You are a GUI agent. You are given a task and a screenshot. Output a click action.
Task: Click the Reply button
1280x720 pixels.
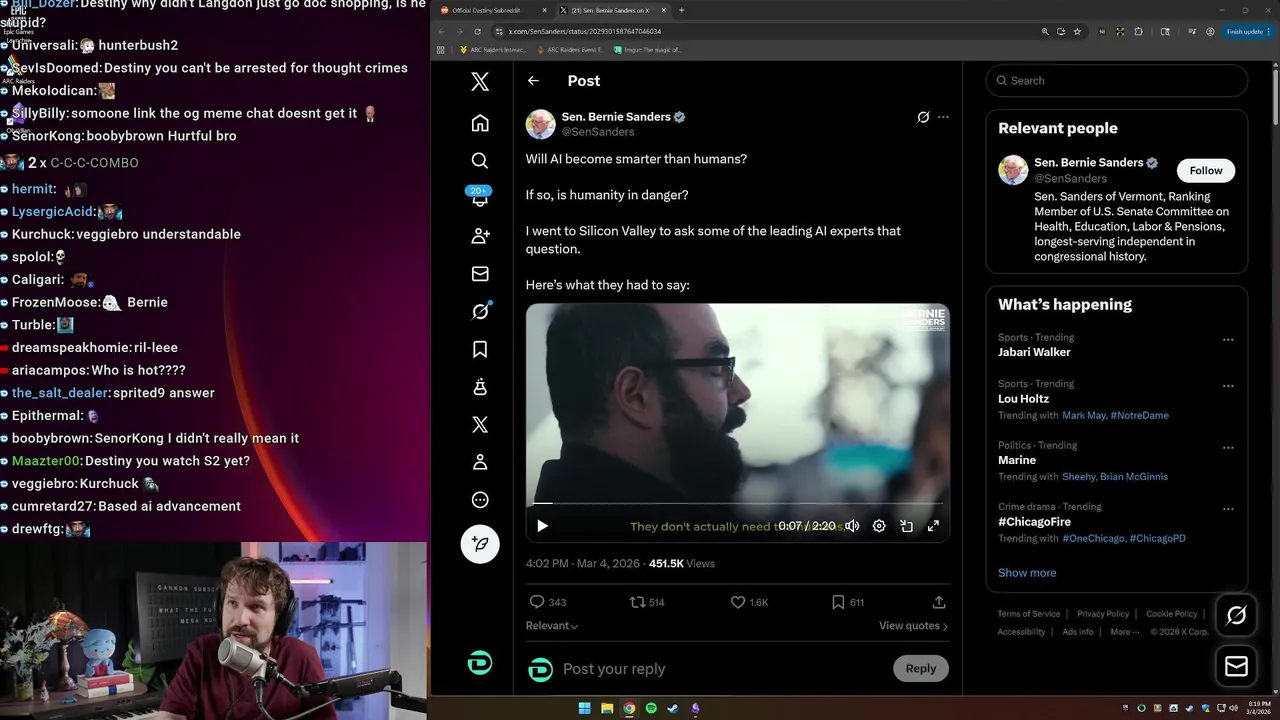coord(921,669)
